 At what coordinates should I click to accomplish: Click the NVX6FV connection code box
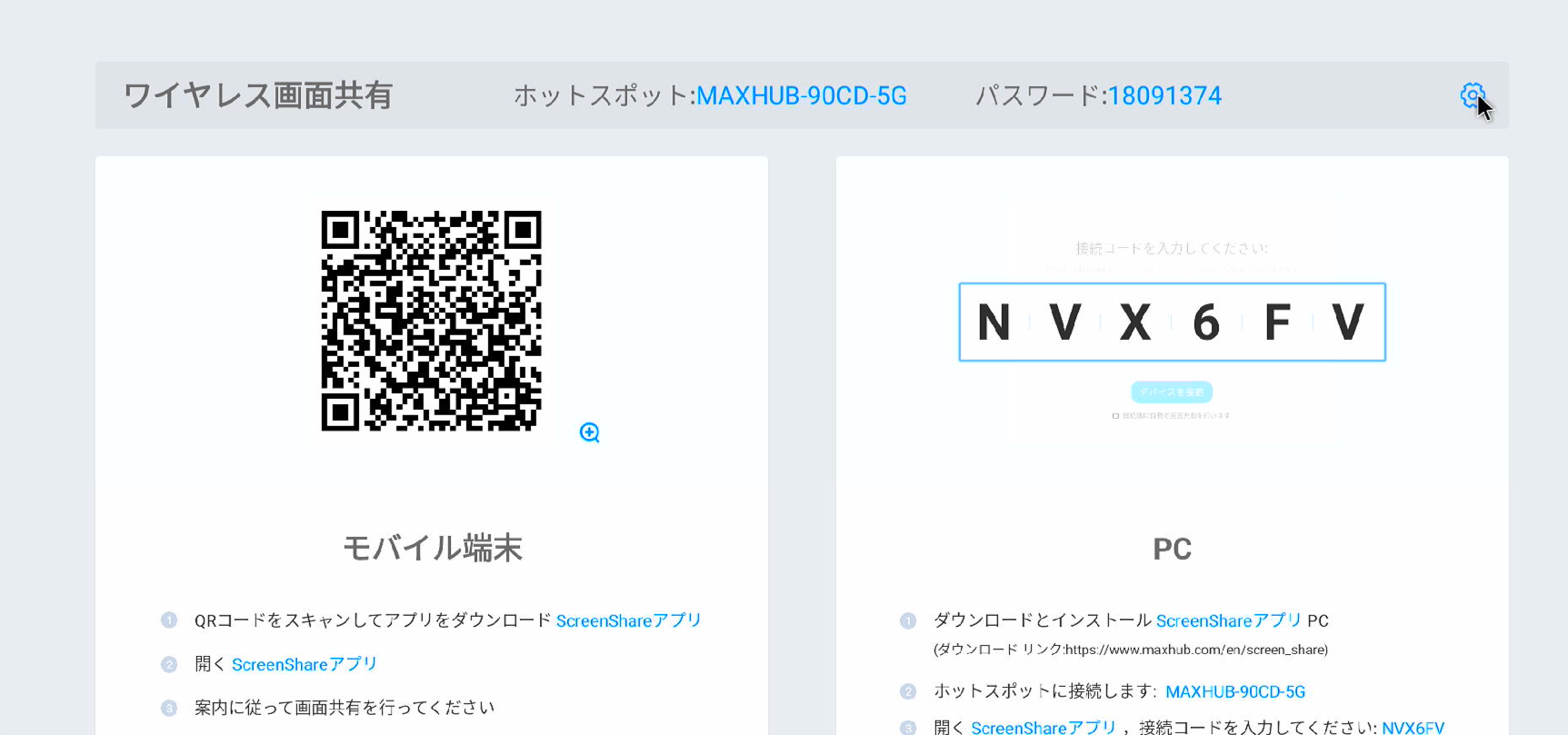[x=1172, y=322]
